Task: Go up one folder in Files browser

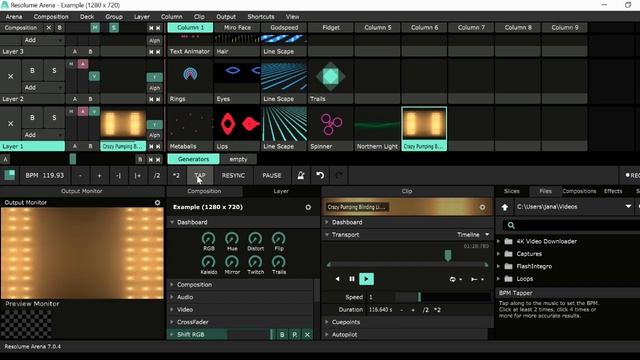Action: [x=505, y=207]
